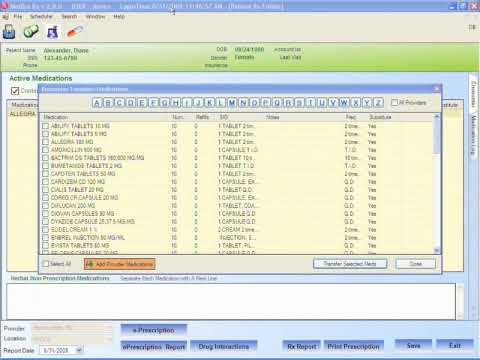Image resolution: width=480 pixels, height=360 pixels.
Task: Filter medications by letter T
Action: coord(311,103)
